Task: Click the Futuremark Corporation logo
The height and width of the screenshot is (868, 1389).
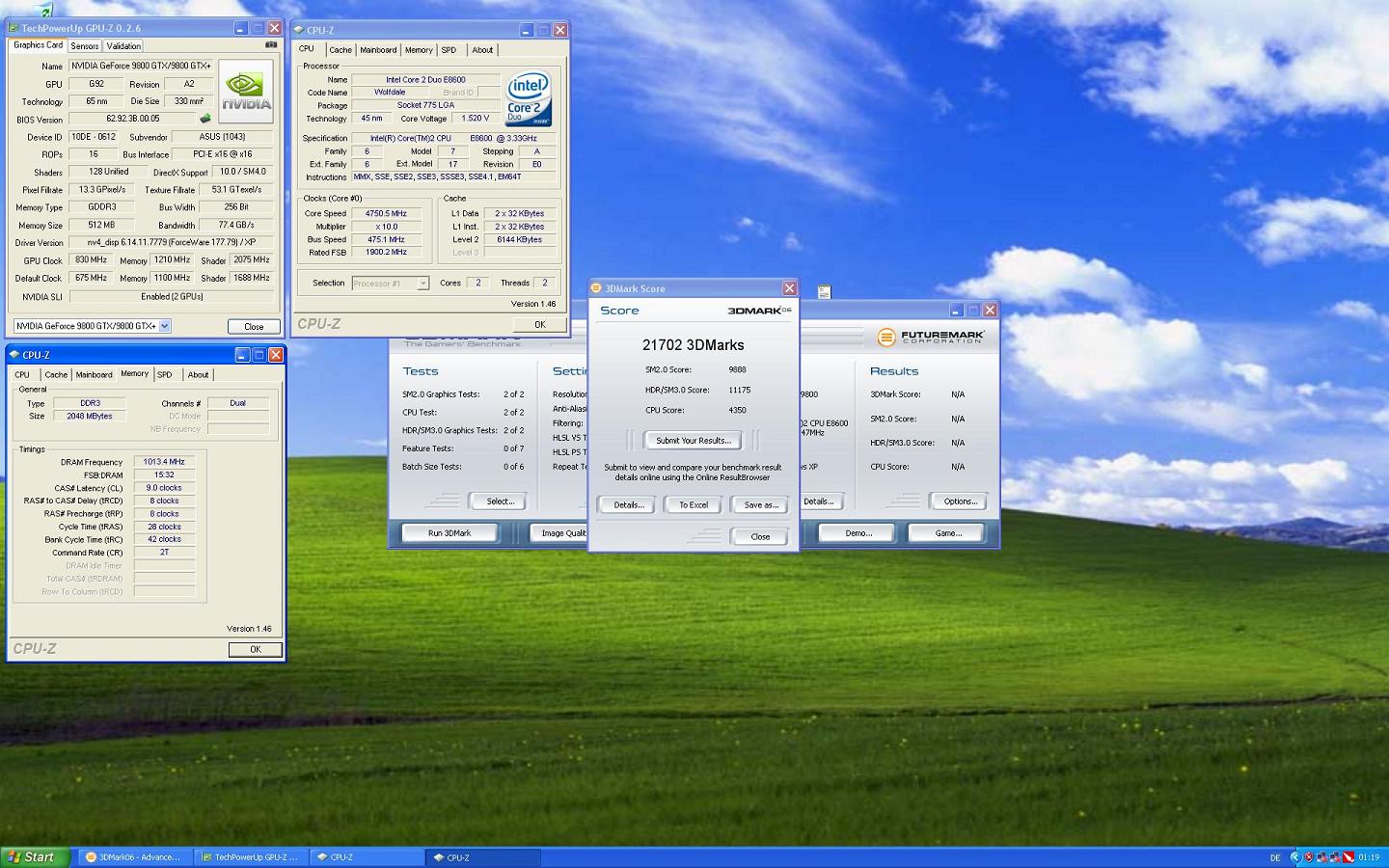Action: point(931,337)
